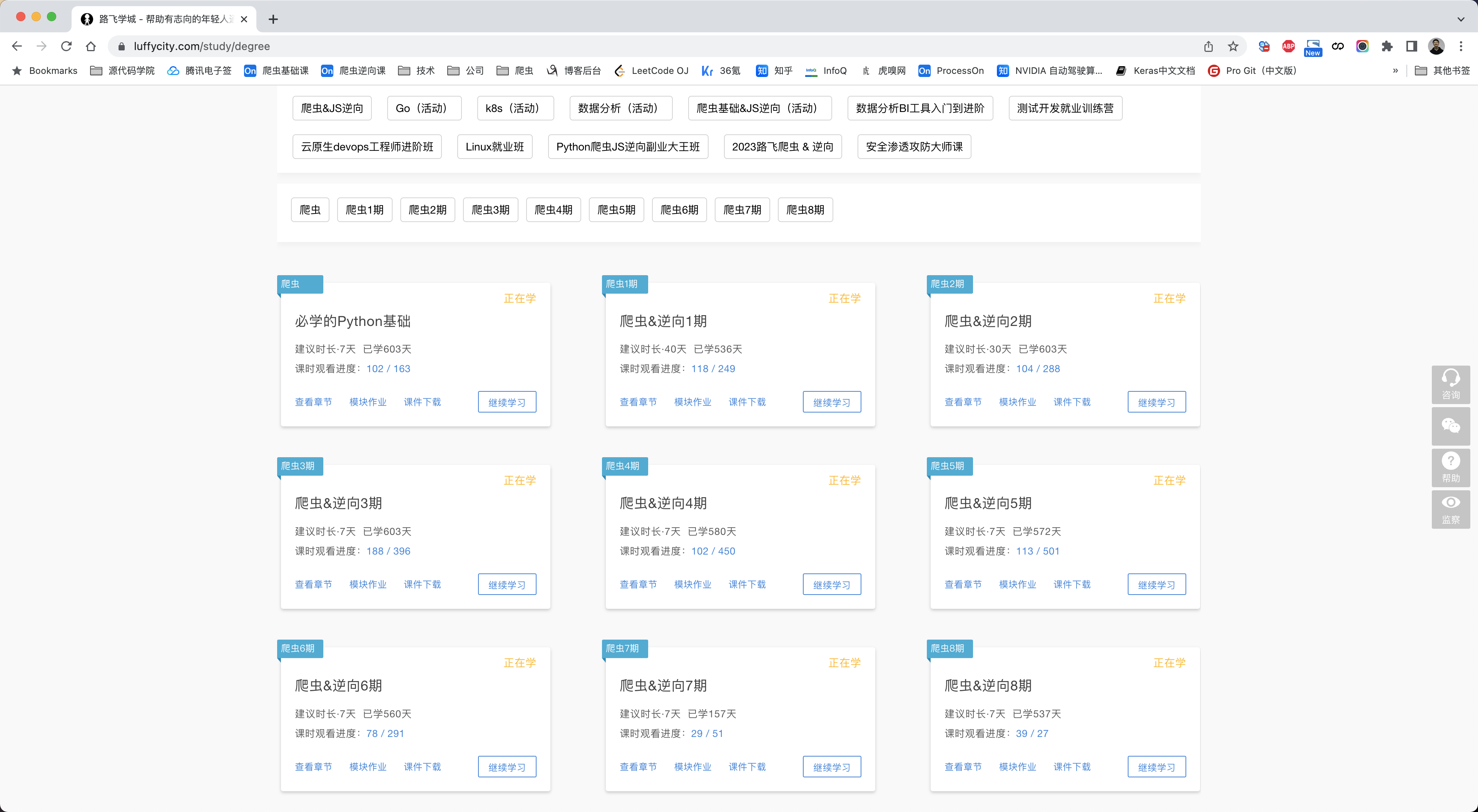
Task: Open the 爬虫基础课 bookmark
Action: tap(276, 70)
